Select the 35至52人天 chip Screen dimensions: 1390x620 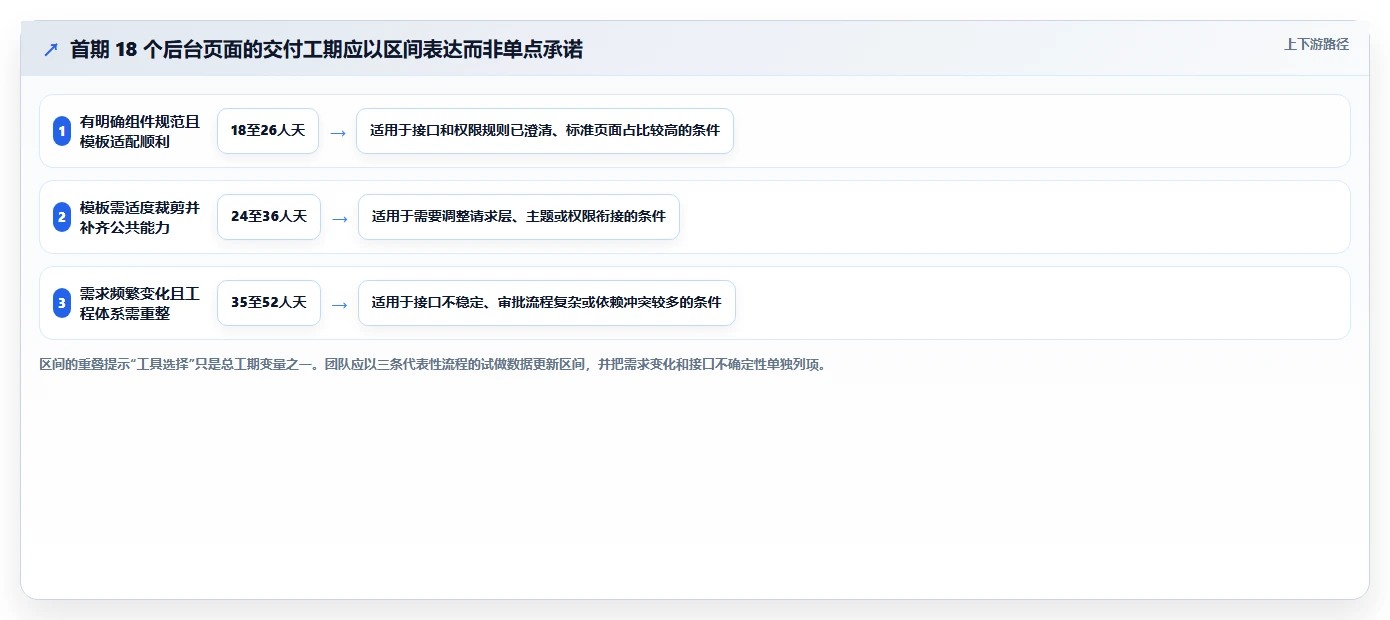tap(269, 303)
